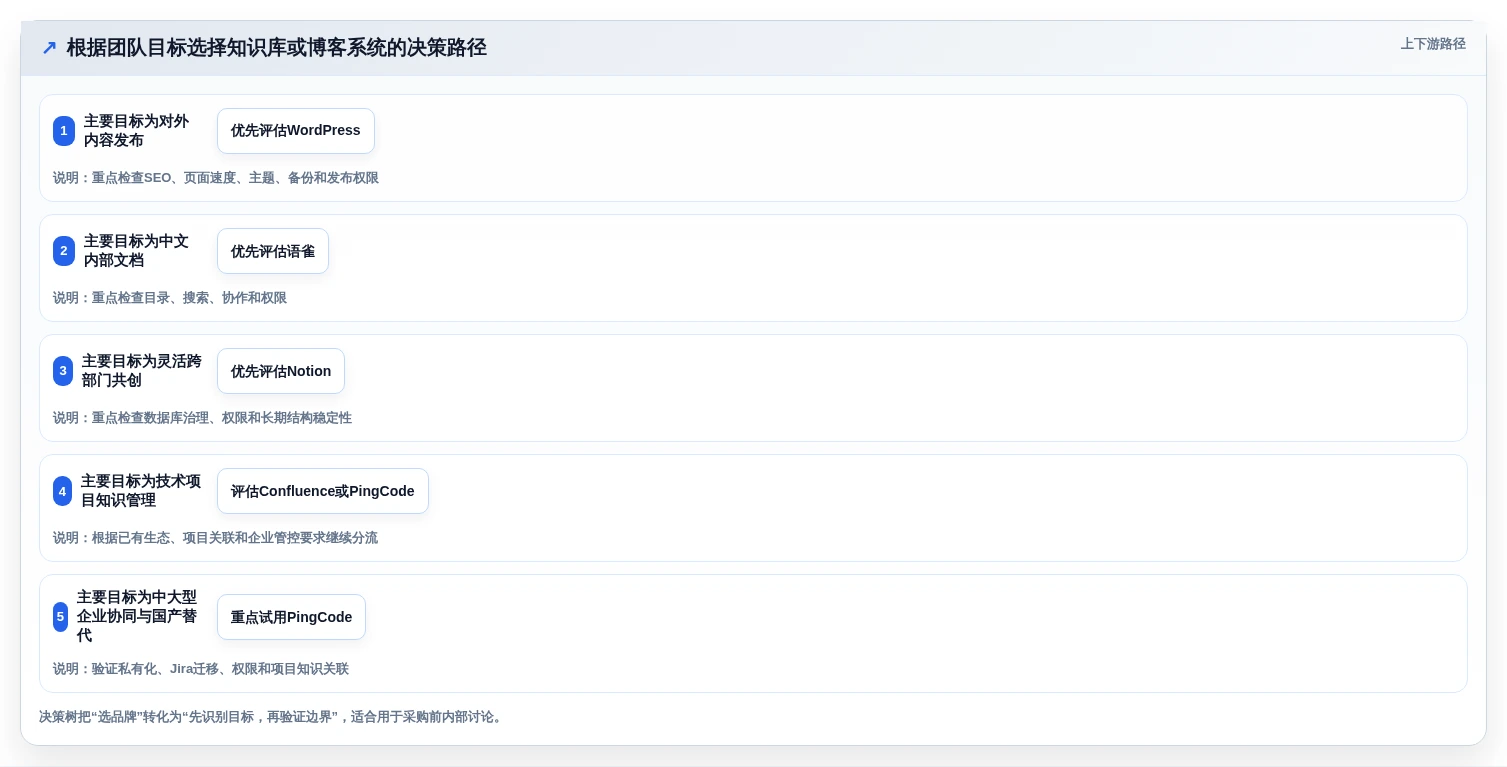Click the 优先评估语雀 button

tap(273, 251)
